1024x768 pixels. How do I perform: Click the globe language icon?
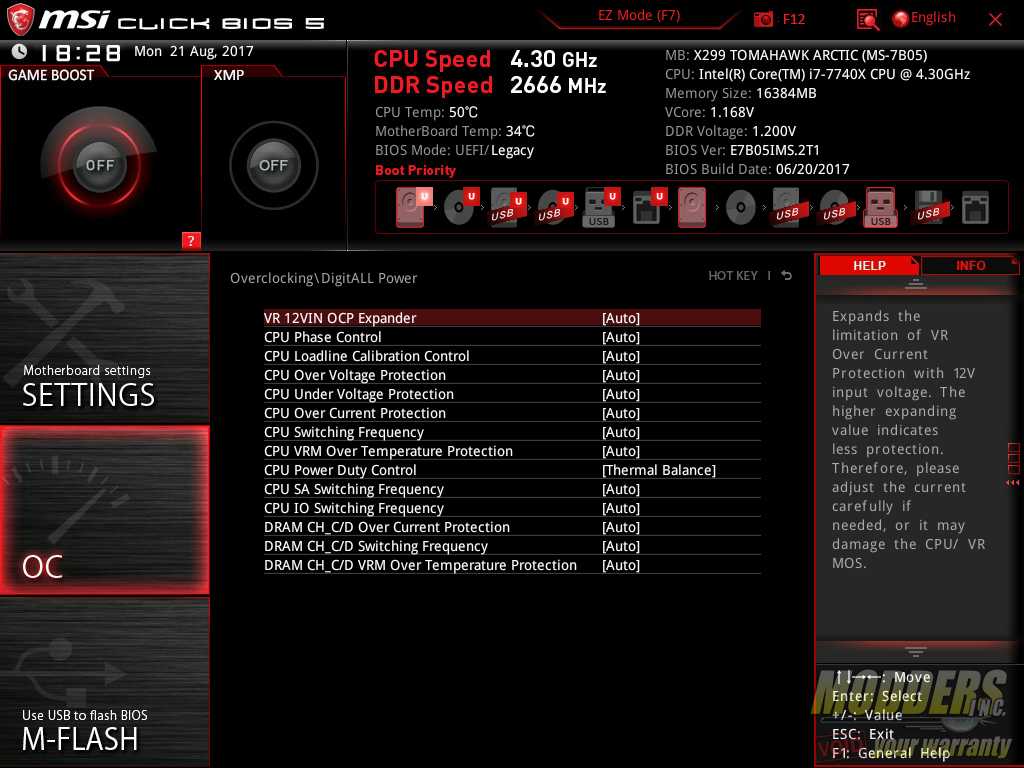(x=900, y=19)
